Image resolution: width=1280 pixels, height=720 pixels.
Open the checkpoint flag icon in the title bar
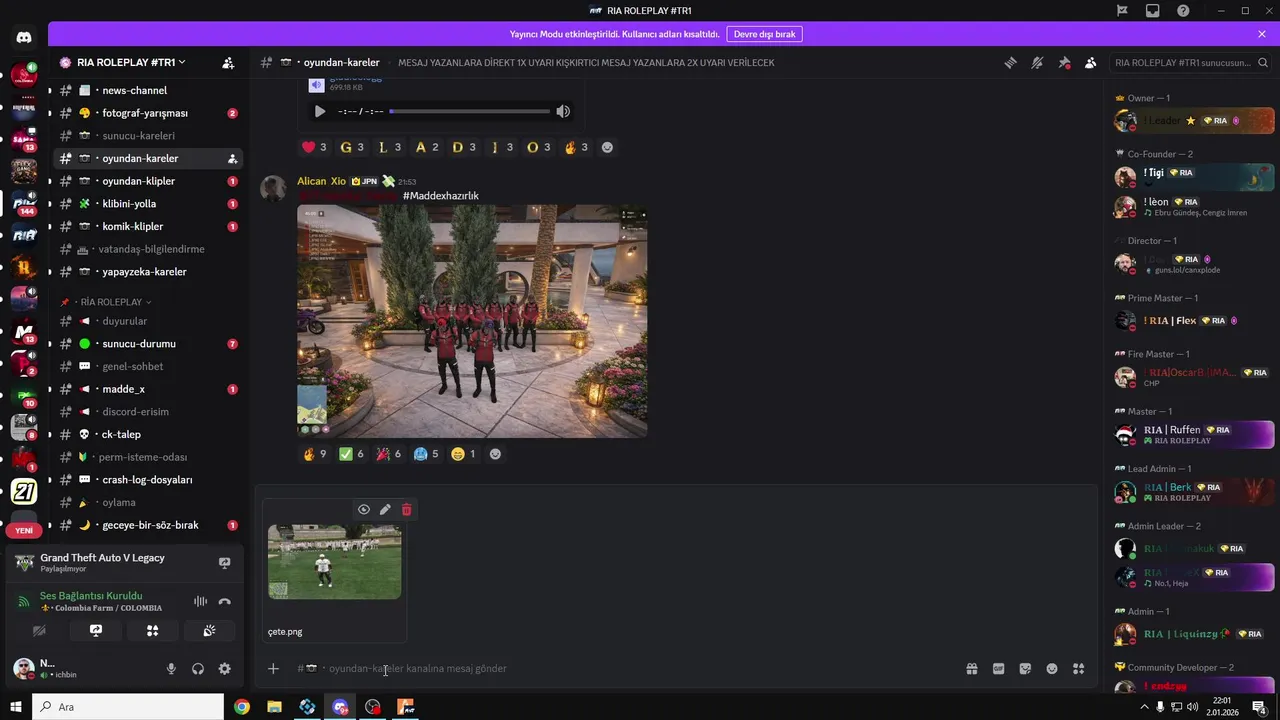pos(1122,10)
